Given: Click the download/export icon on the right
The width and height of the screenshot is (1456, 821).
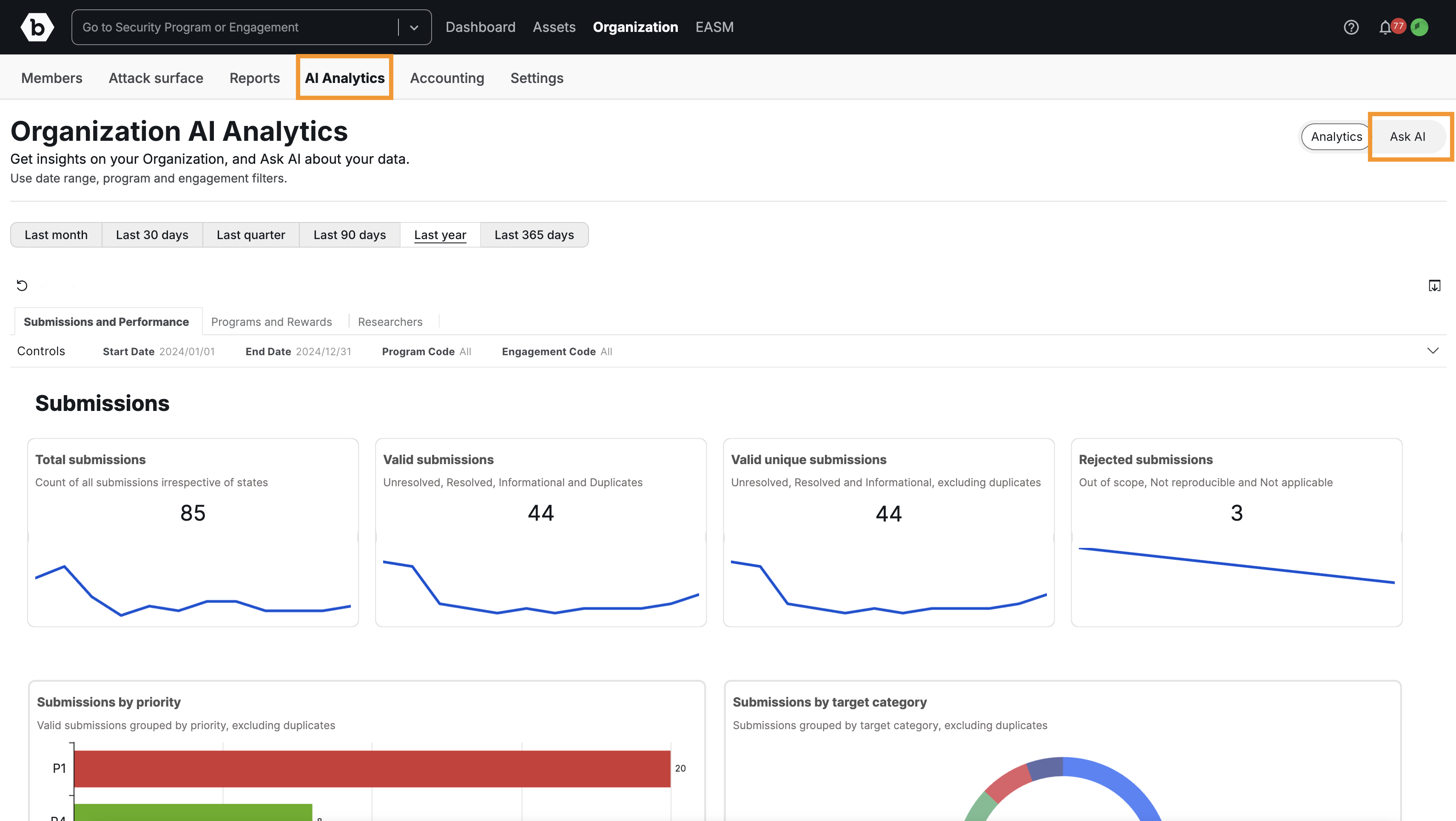Looking at the screenshot, I should tap(1434, 285).
